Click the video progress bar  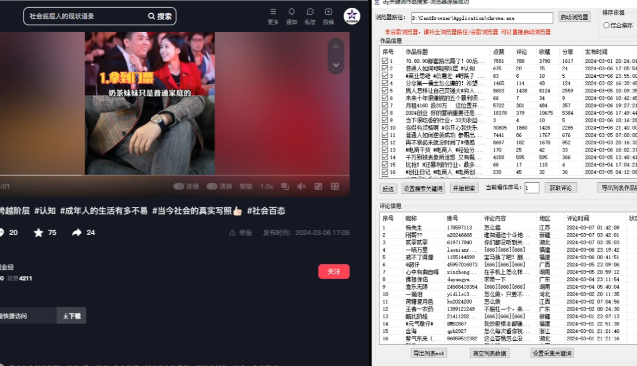coord(175,175)
